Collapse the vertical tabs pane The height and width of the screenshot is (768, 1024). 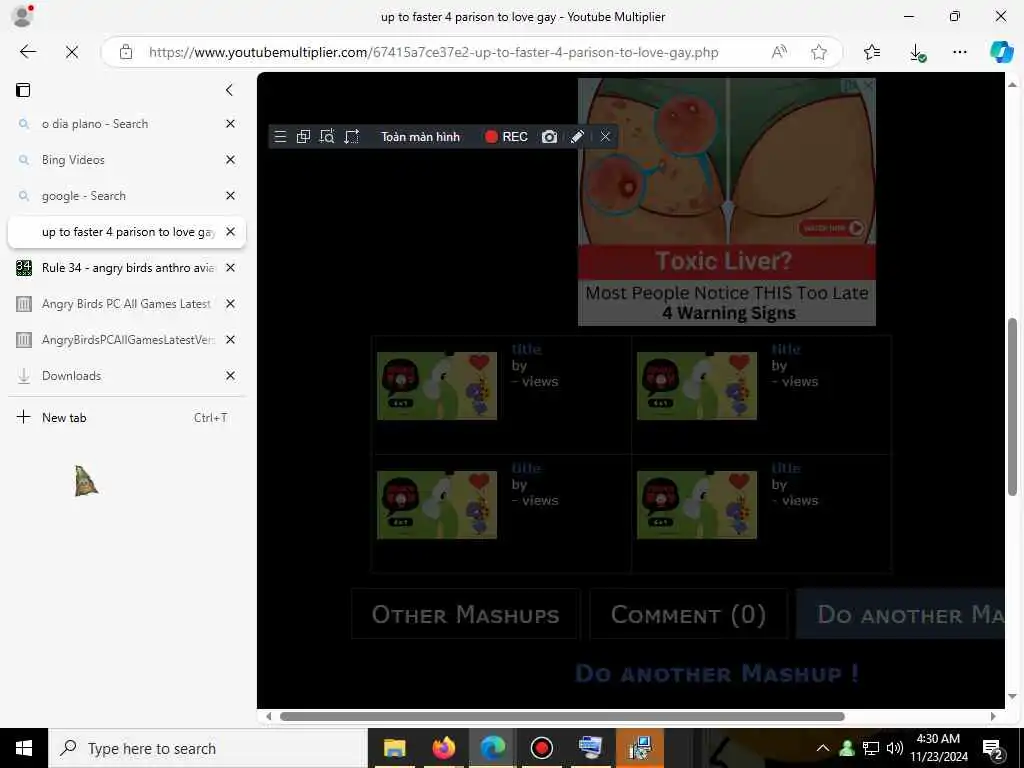coord(229,90)
